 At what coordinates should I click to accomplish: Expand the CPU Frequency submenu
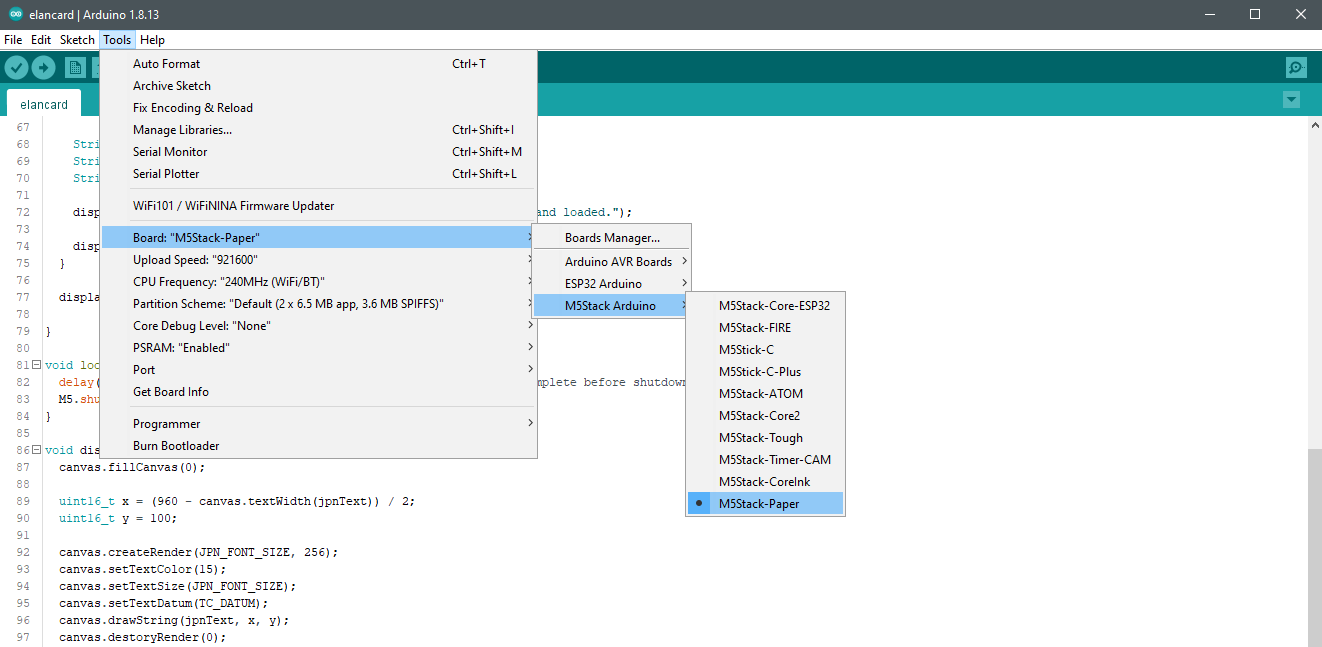click(318, 282)
